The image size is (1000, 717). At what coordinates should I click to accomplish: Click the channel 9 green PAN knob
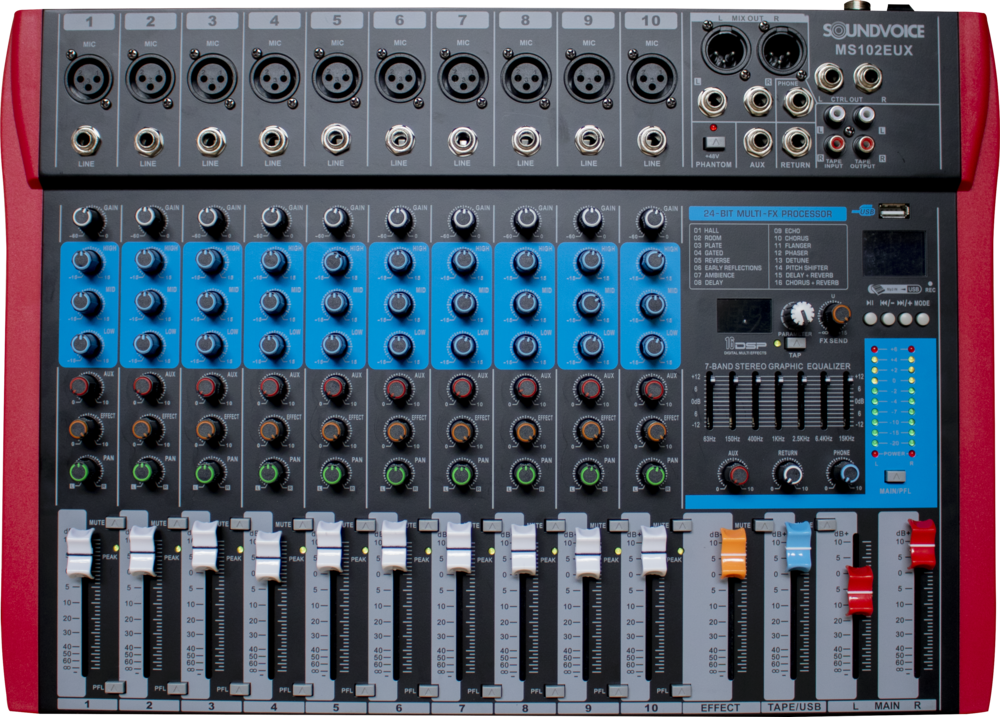pyautogui.click(x=589, y=475)
